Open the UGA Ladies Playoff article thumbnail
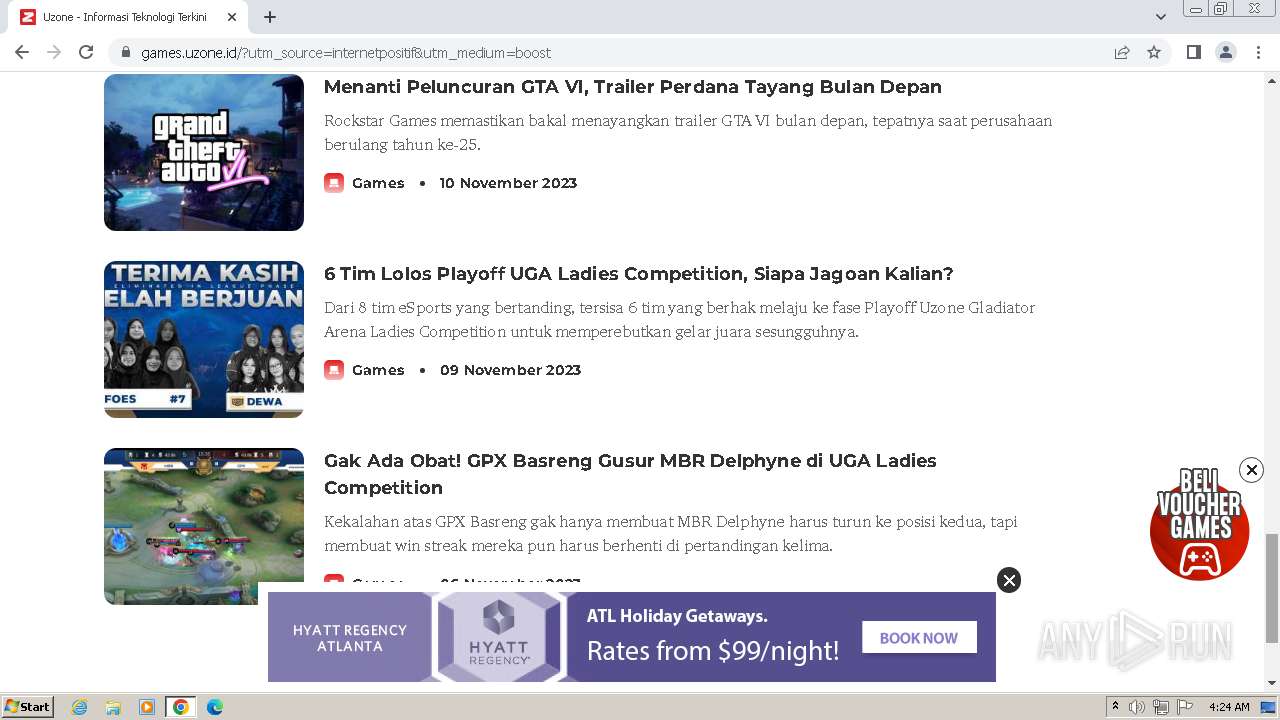This screenshot has width=1280, height=720. (x=204, y=339)
